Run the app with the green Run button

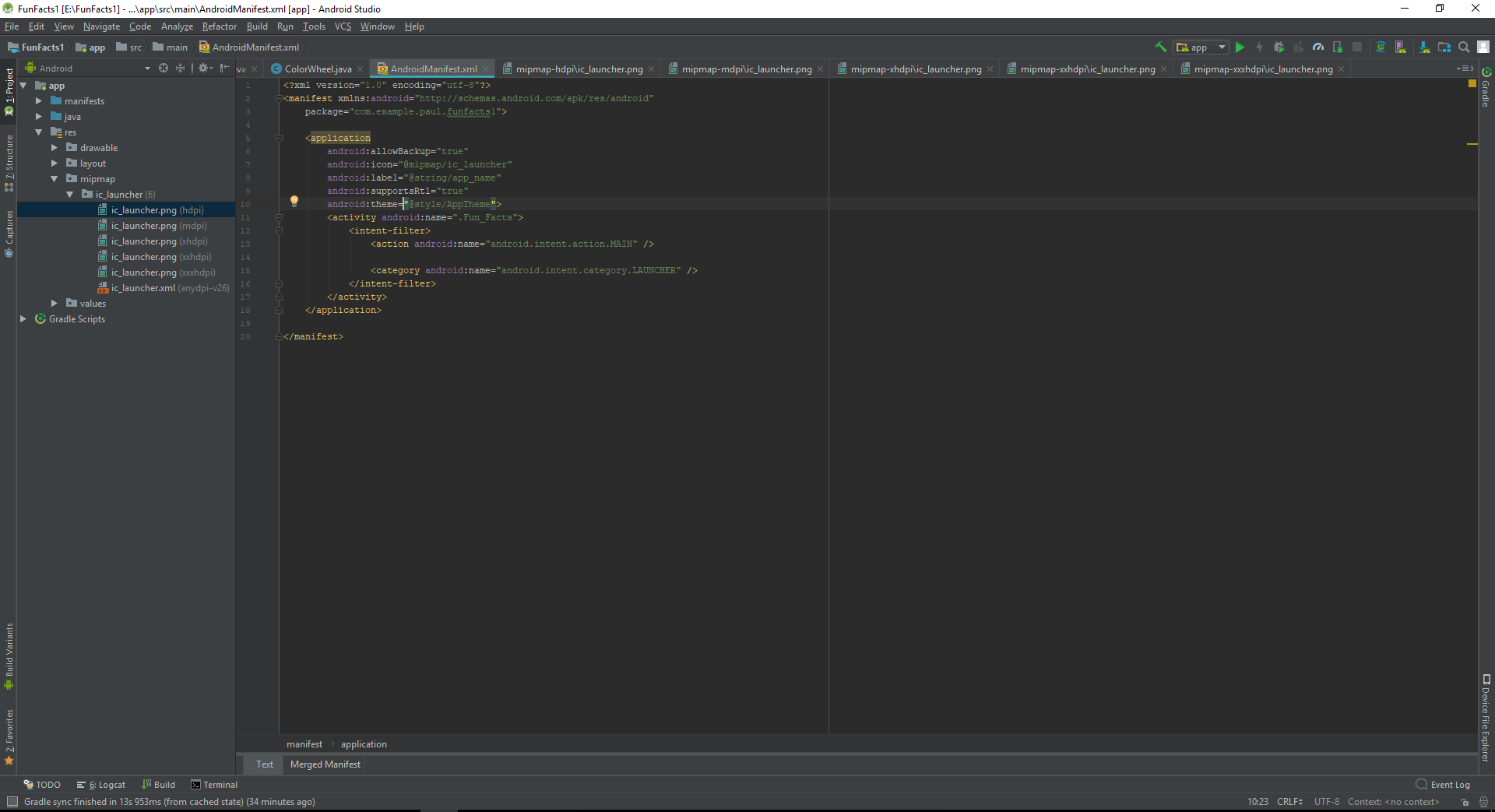point(1240,47)
